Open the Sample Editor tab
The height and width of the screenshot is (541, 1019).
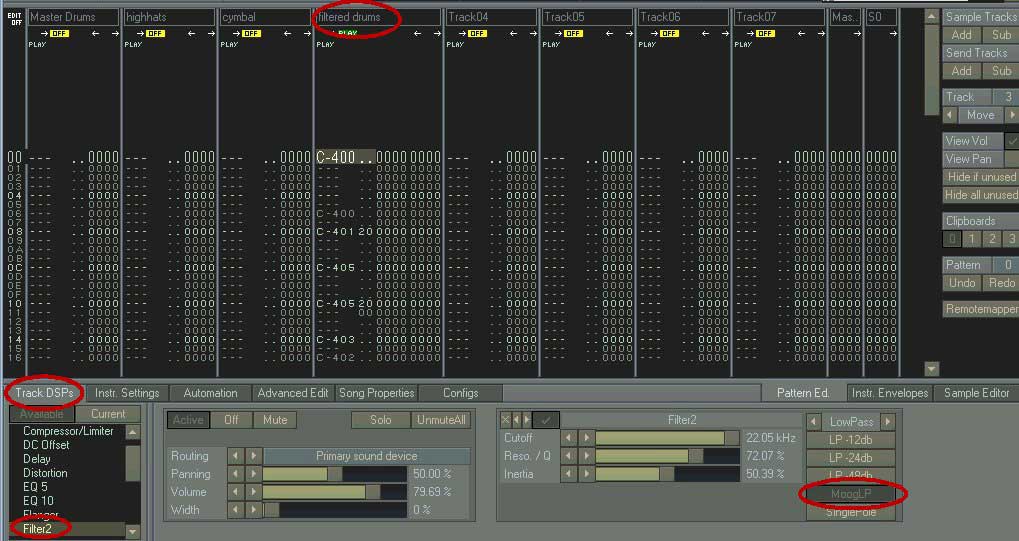(976, 393)
